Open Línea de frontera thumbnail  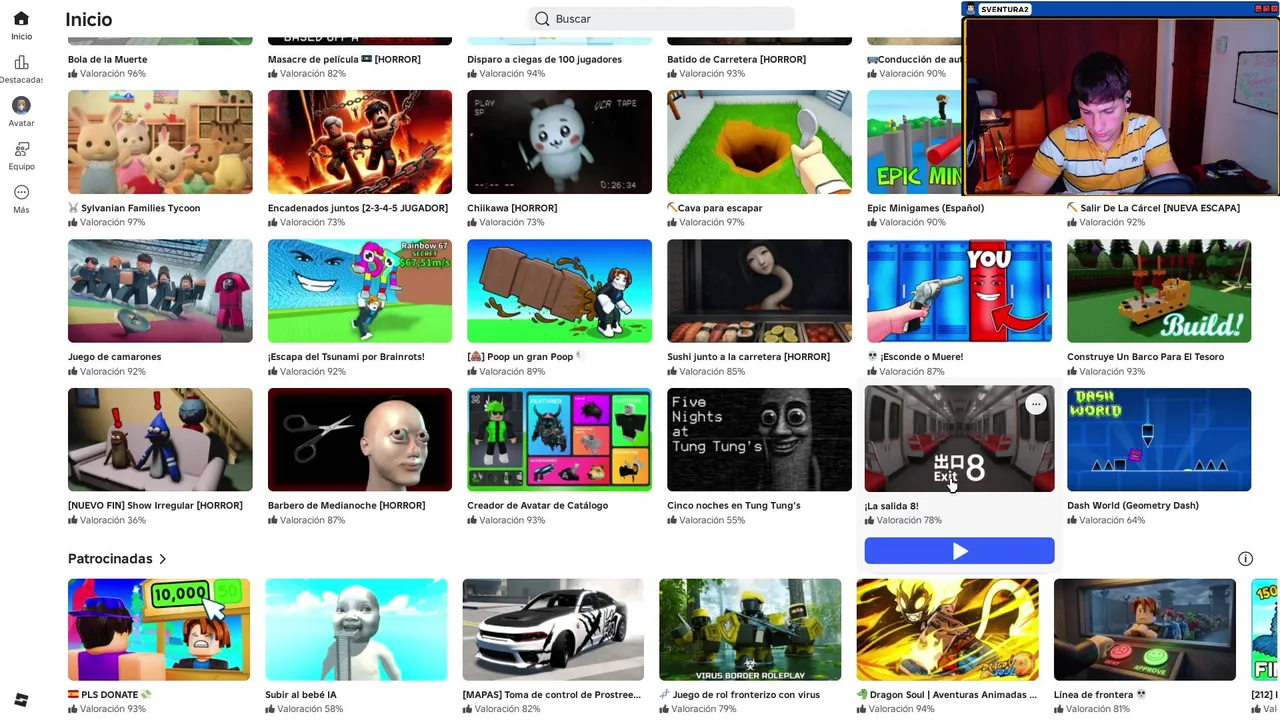pos(1145,630)
